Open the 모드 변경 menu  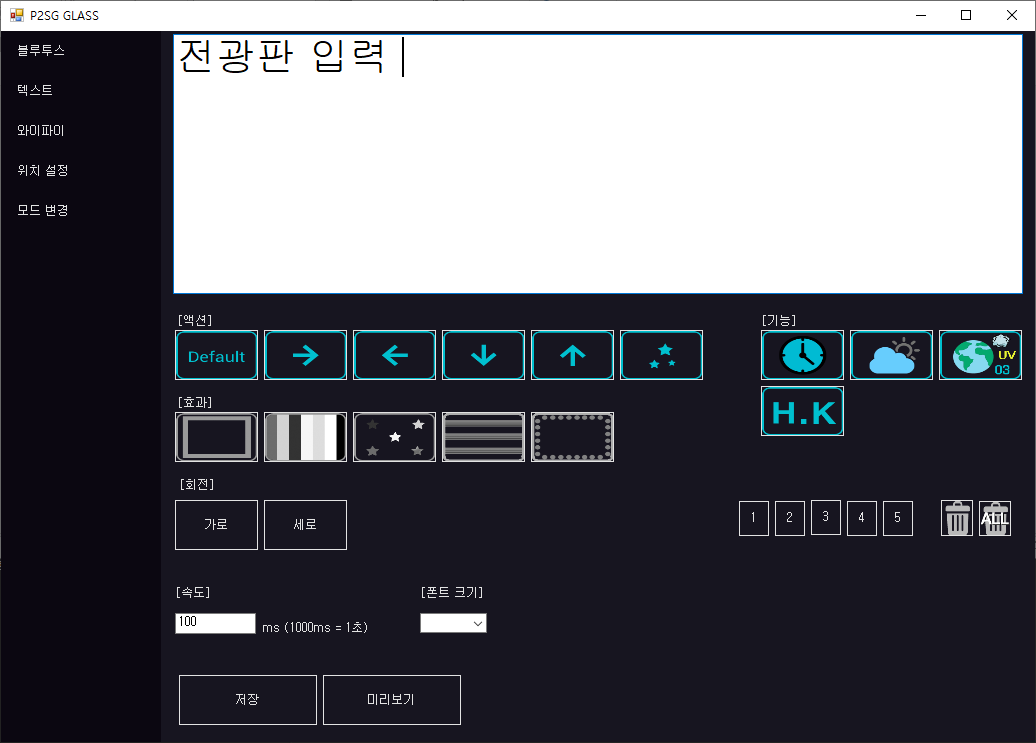tap(43, 210)
